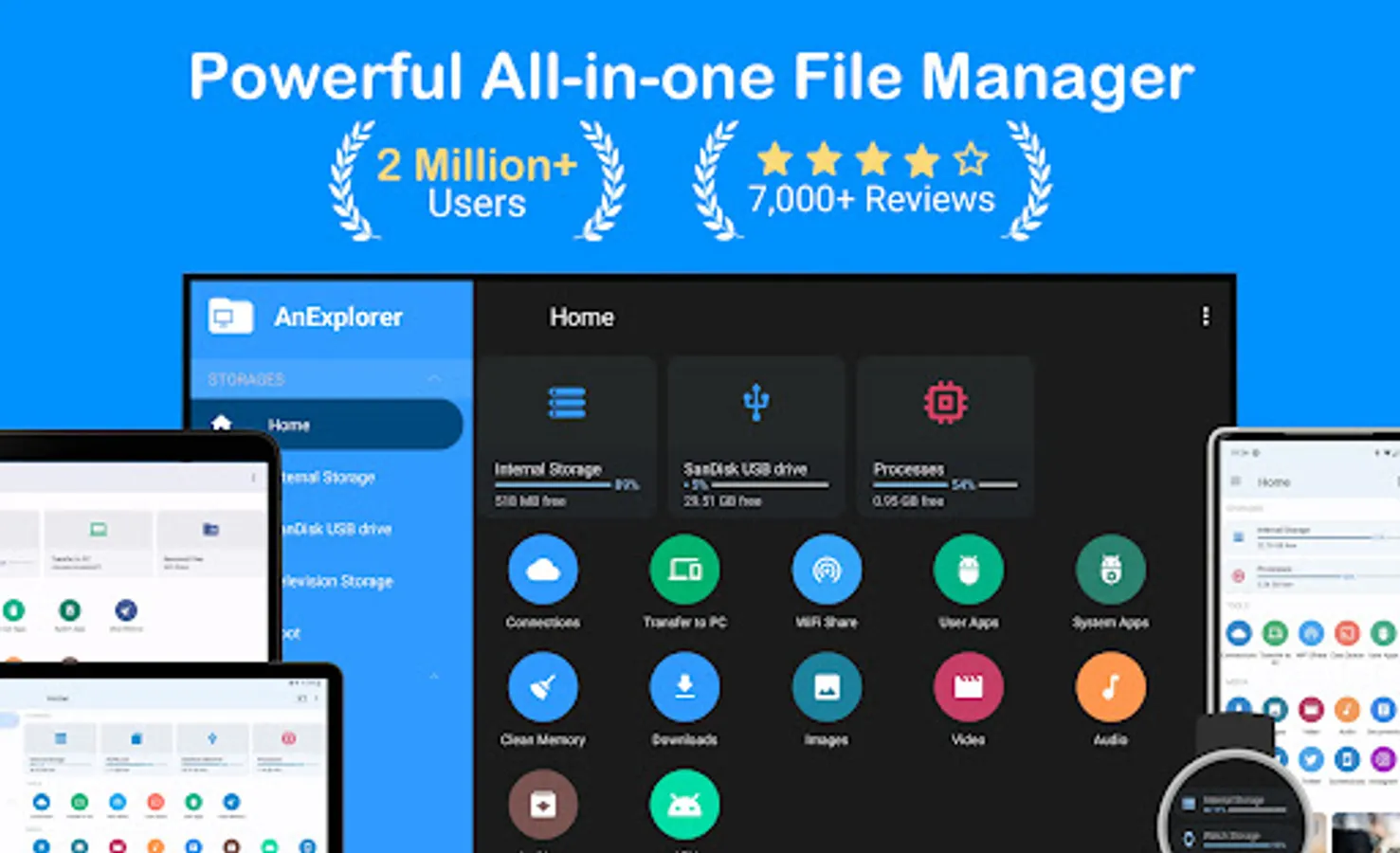The image size is (1400, 853).
Task: Tap Clean Memory broom icon
Action: (x=542, y=687)
